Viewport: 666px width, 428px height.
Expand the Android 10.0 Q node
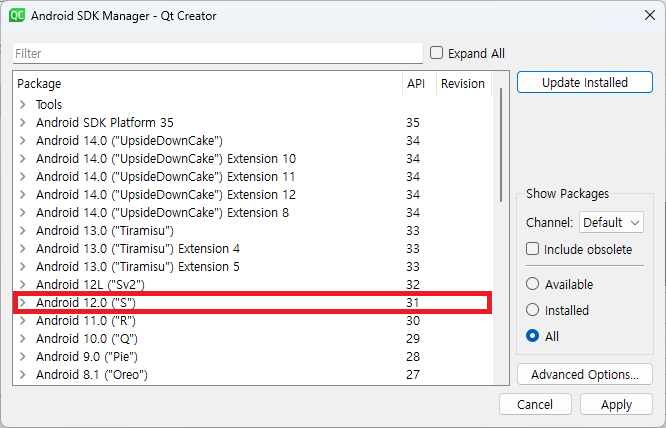coord(23,338)
